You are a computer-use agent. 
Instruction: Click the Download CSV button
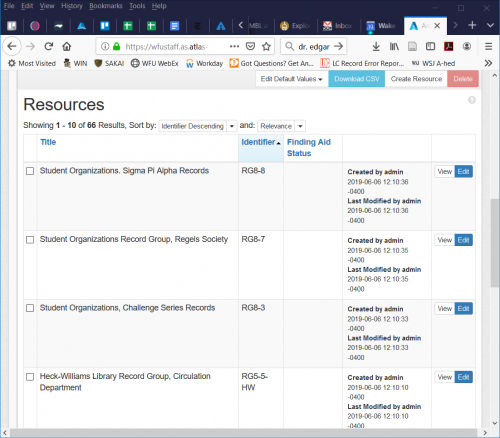coord(357,79)
